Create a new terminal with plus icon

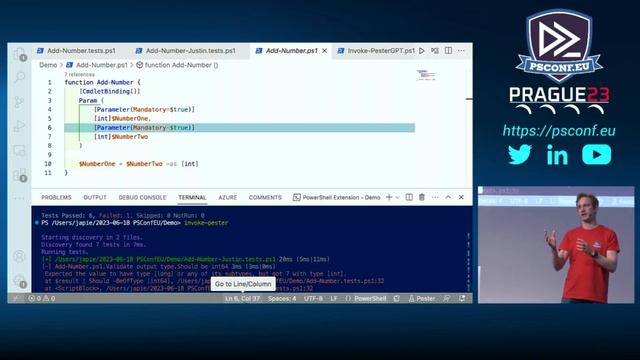pos(389,197)
